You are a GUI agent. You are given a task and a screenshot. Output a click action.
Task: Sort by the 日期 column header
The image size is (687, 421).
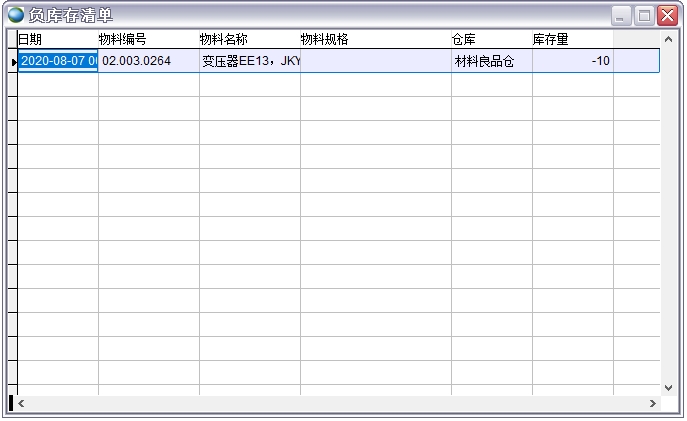57,39
